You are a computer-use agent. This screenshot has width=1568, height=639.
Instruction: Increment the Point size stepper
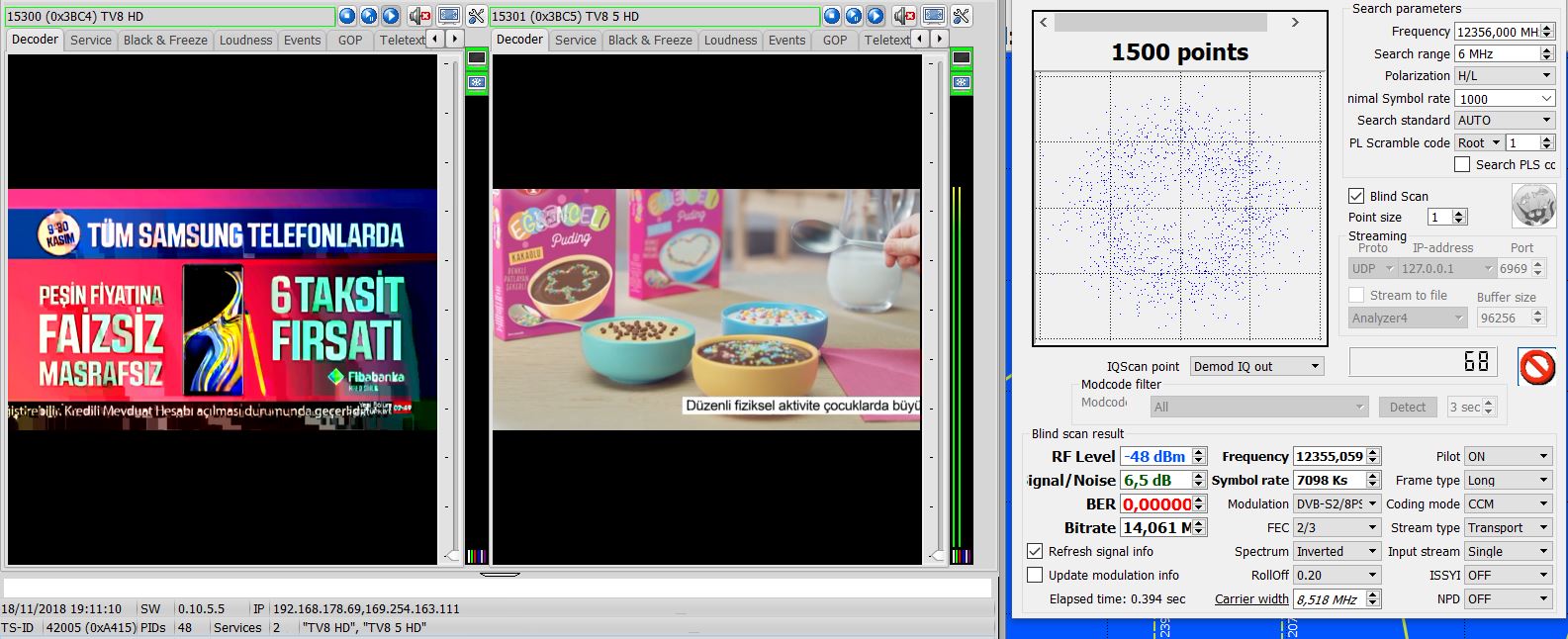[1459, 213]
